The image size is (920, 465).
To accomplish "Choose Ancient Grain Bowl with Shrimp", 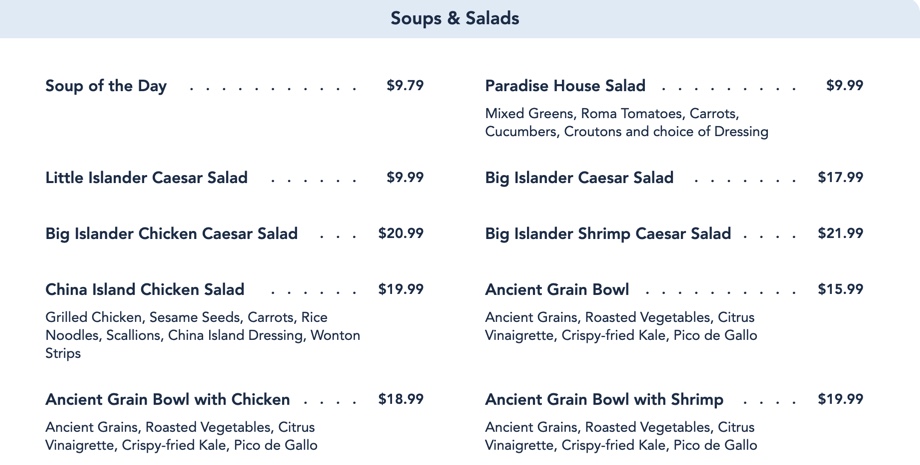I will [x=604, y=400].
